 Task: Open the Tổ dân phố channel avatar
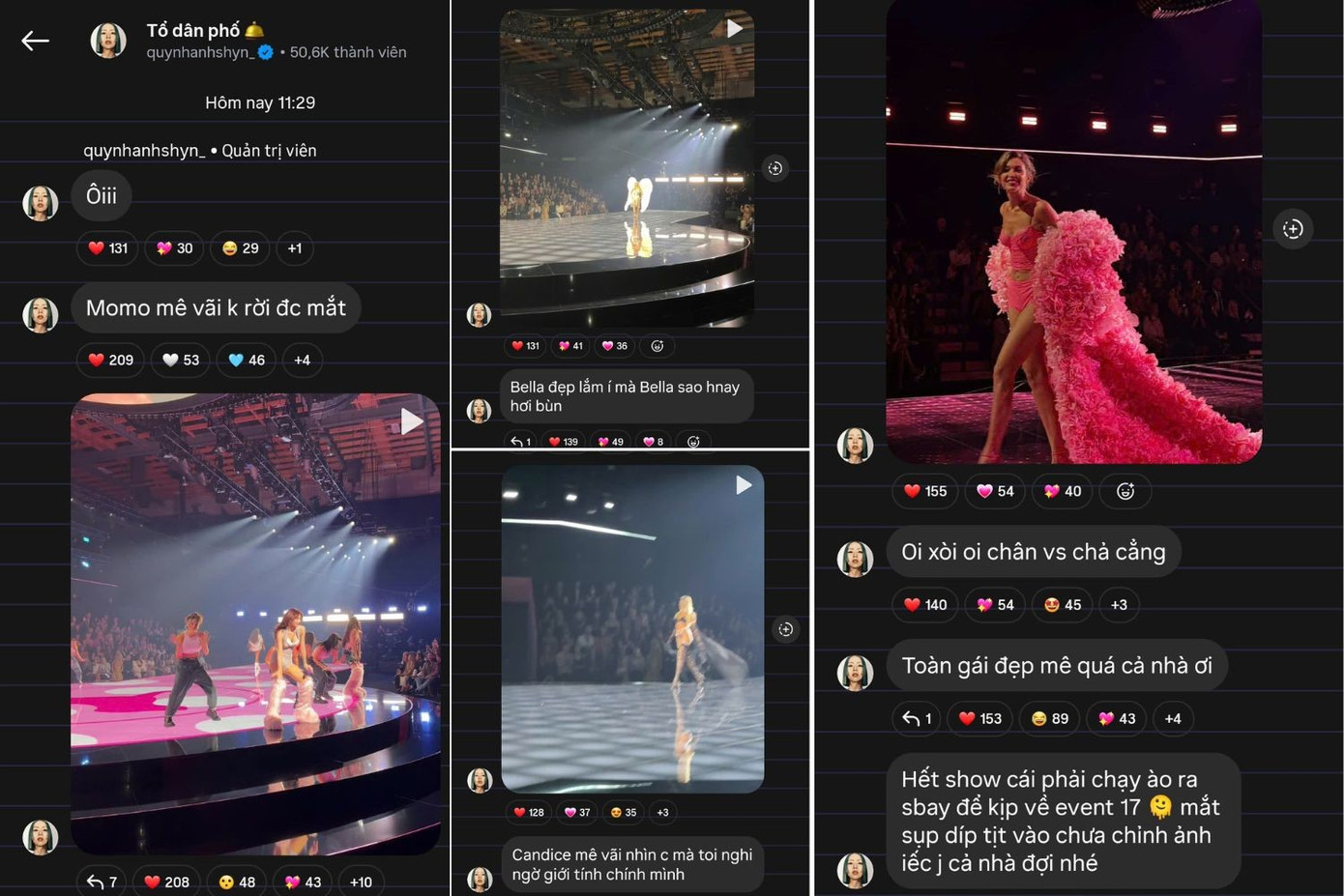108,41
